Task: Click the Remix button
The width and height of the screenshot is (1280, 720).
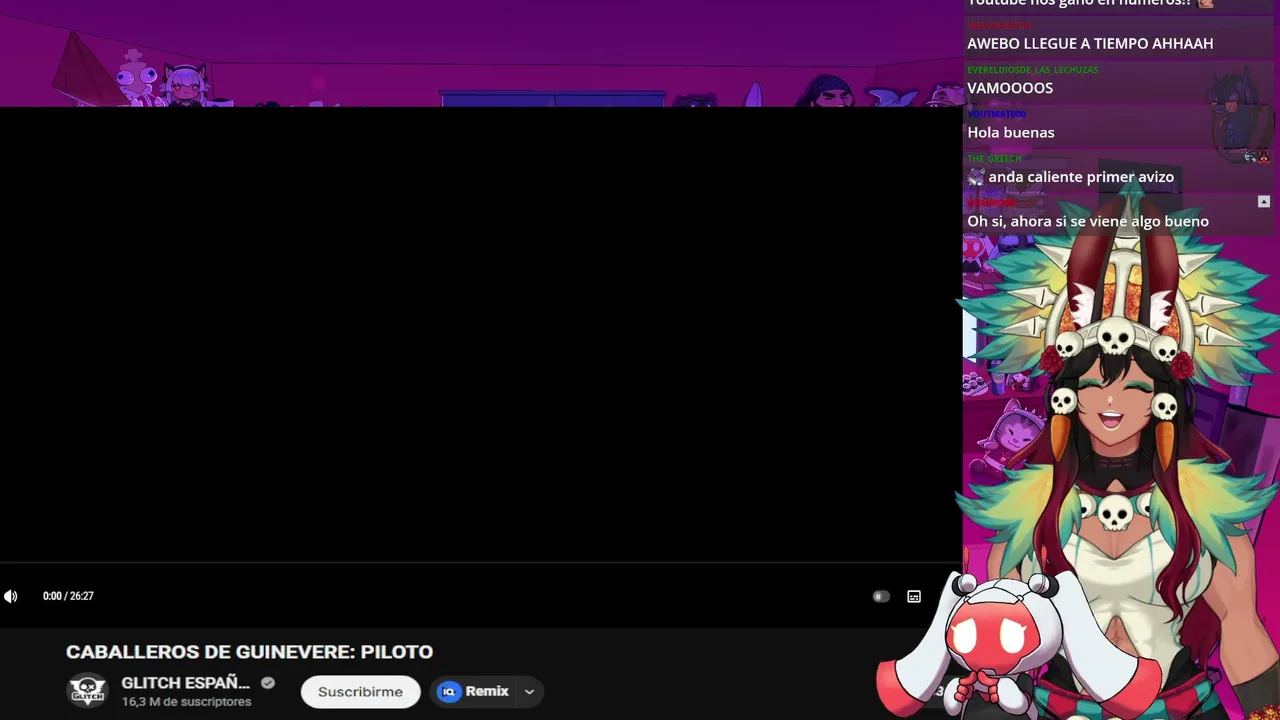Action: 475,691
